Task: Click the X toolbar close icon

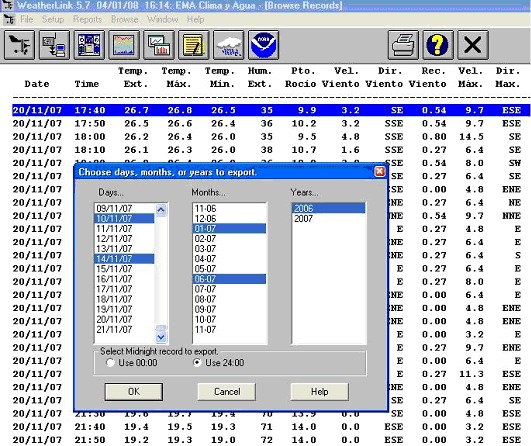Action: coord(473,45)
